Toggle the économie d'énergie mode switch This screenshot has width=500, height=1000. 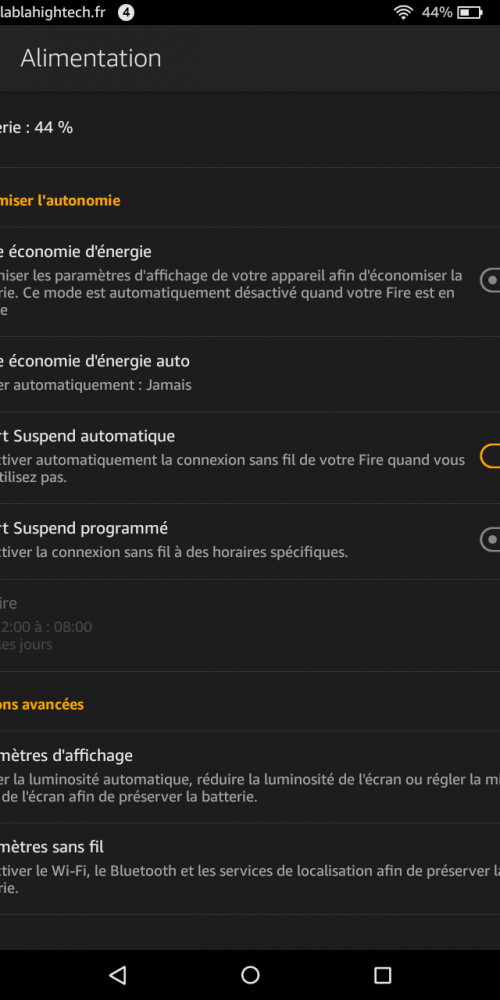pos(490,279)
